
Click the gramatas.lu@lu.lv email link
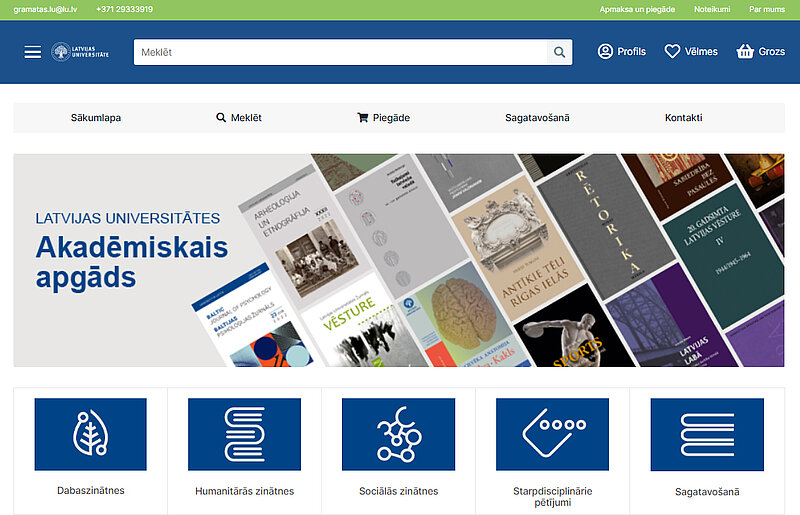(x=45, y=9)
